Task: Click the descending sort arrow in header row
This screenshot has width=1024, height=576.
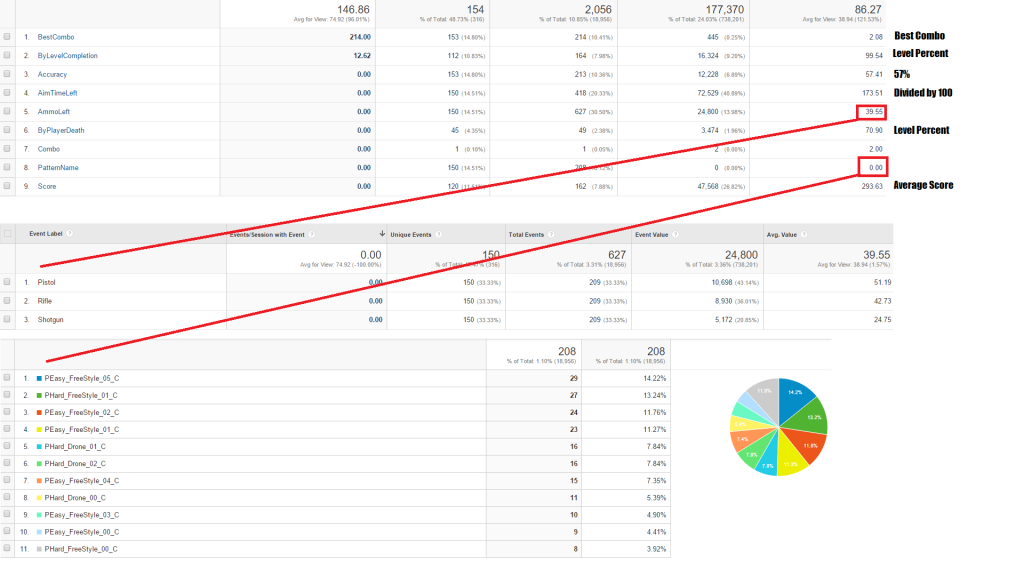Action: click(x=382, y=234)
